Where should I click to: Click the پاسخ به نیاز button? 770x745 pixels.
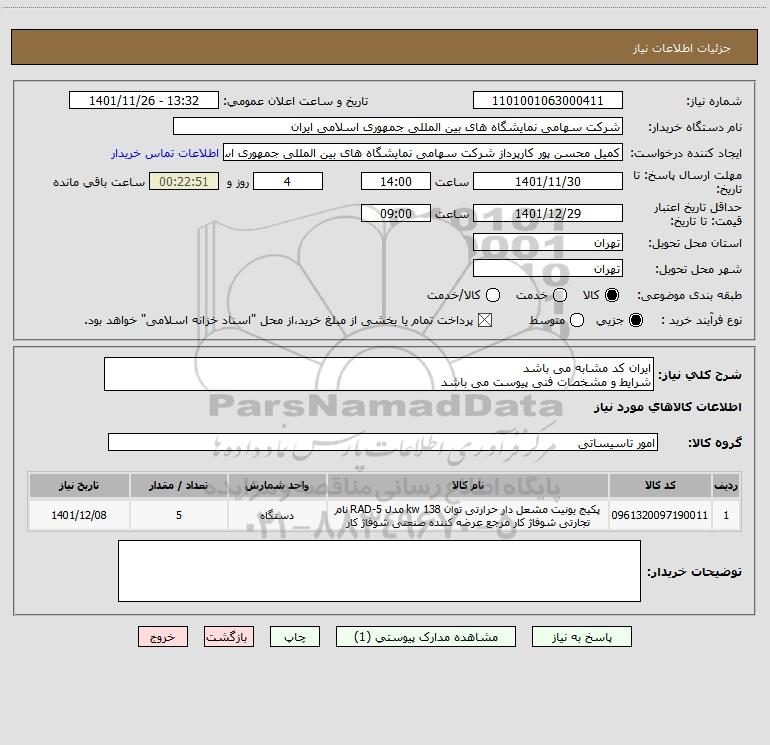pos(581,637)
